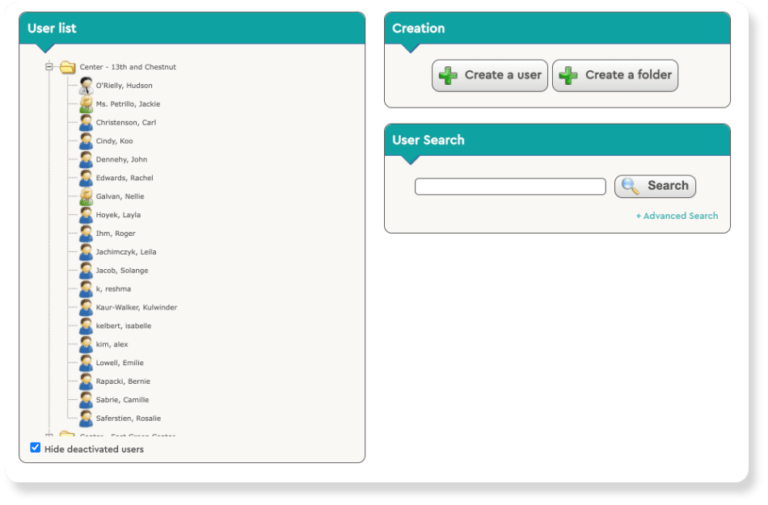Image resolution: width=768 pixels, height=505 pixels.
Task: Click the avatar icon next to Galvan, Nellie
Action: 86,197
